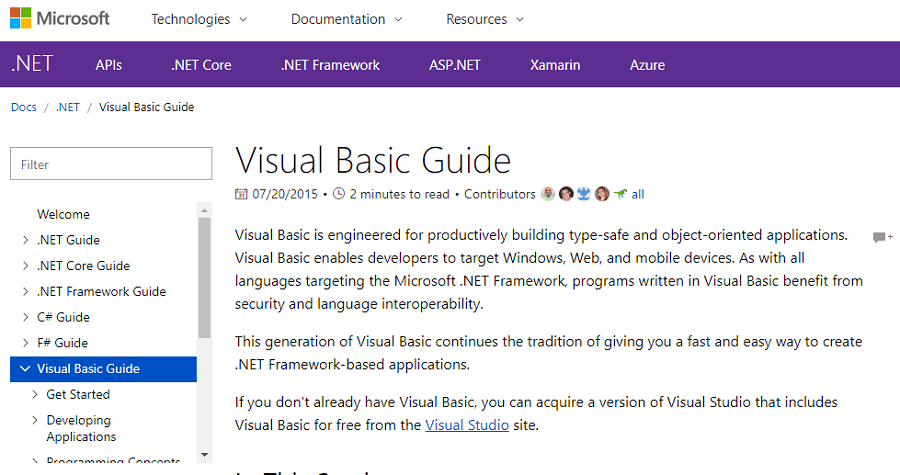Click the green dinosaur contributor avatar
The image size is (900, 475).
(x=620, y=194)
